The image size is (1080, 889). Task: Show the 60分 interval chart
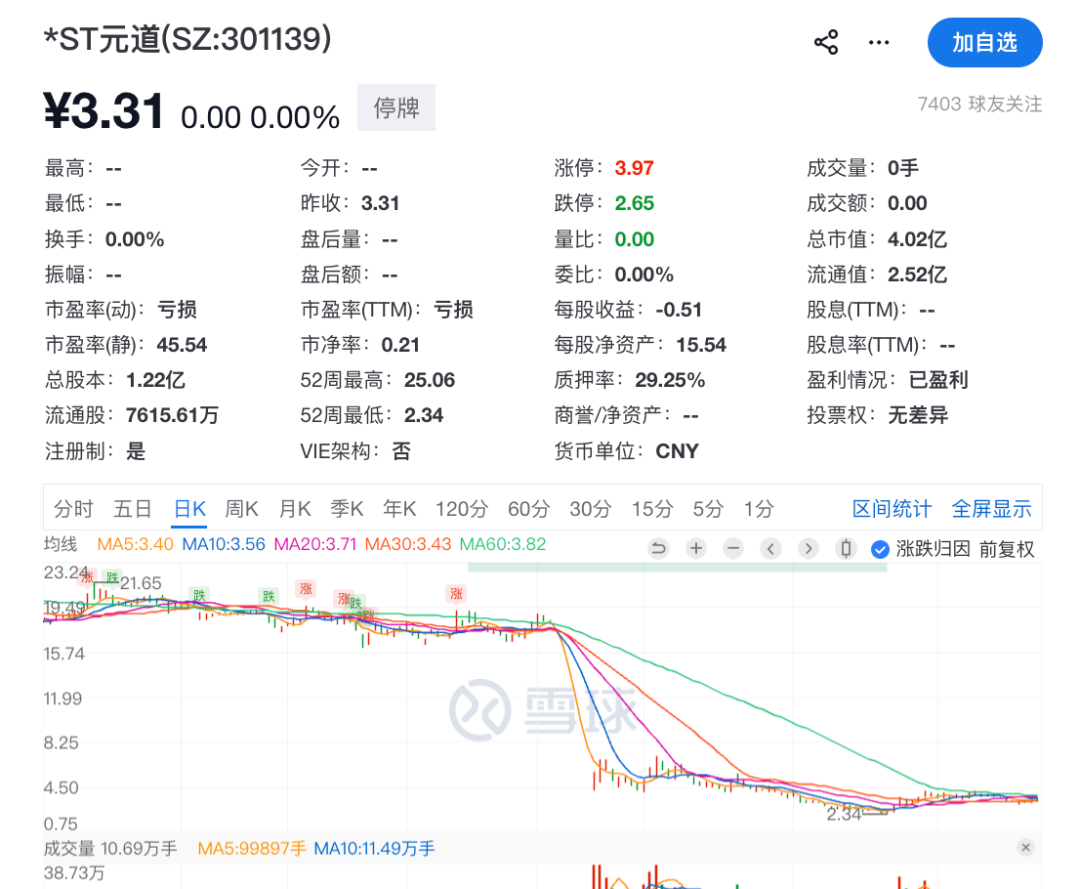[x=528, y=509]
